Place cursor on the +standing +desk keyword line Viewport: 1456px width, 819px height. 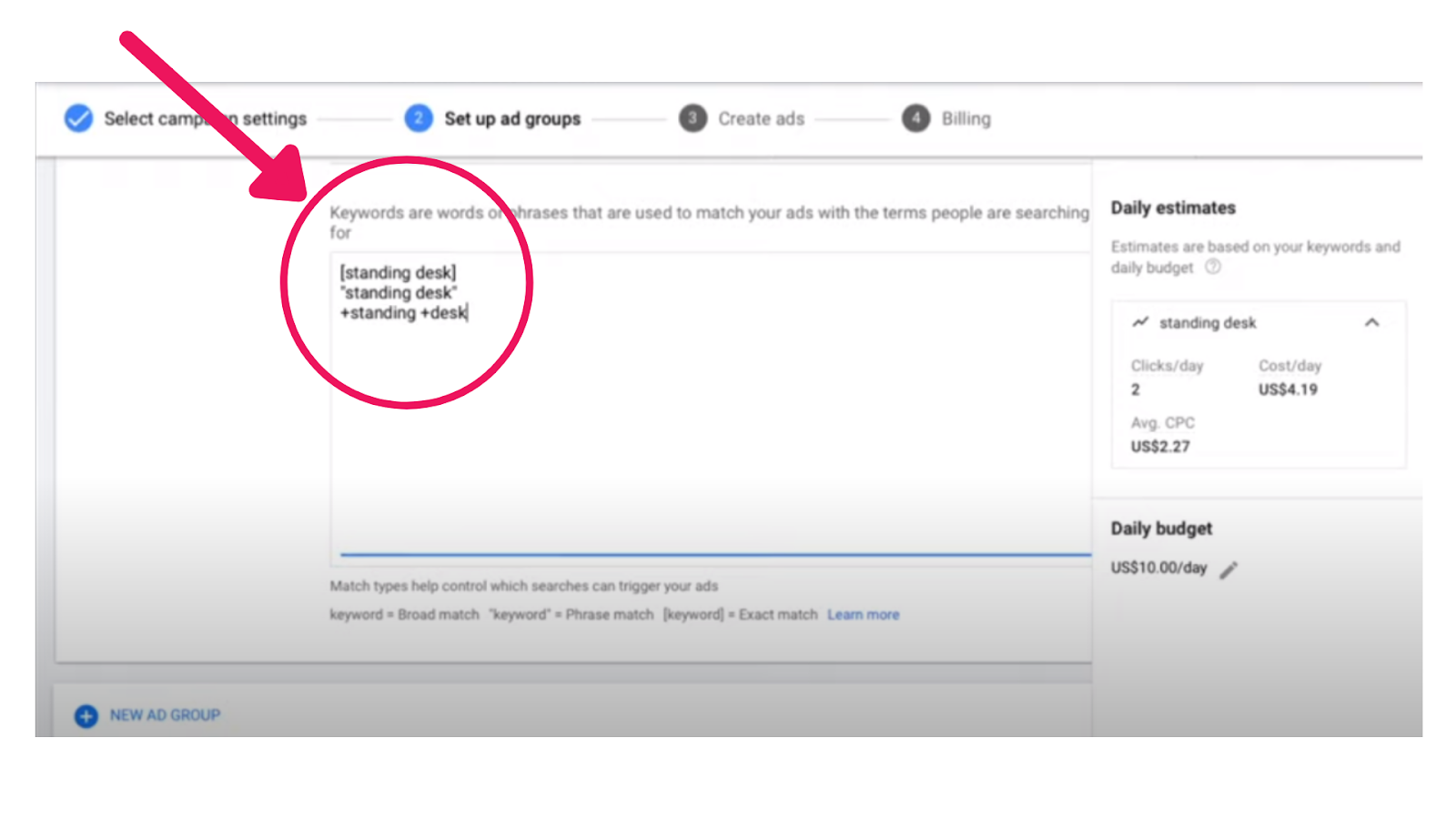403,313
